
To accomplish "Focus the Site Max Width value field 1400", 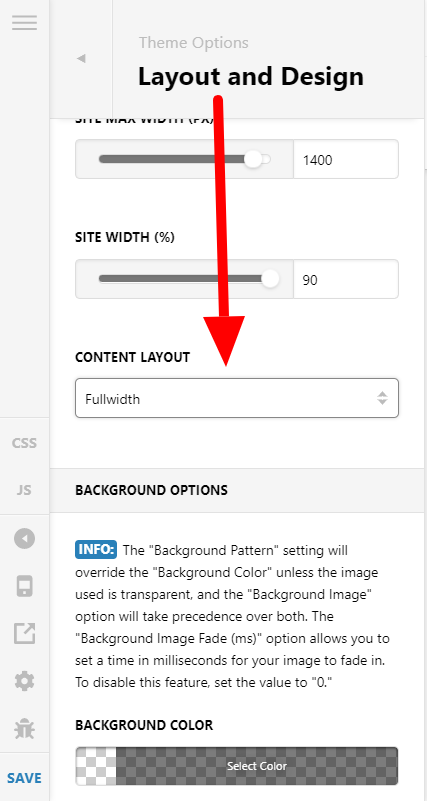I will (x=346, y=159).
